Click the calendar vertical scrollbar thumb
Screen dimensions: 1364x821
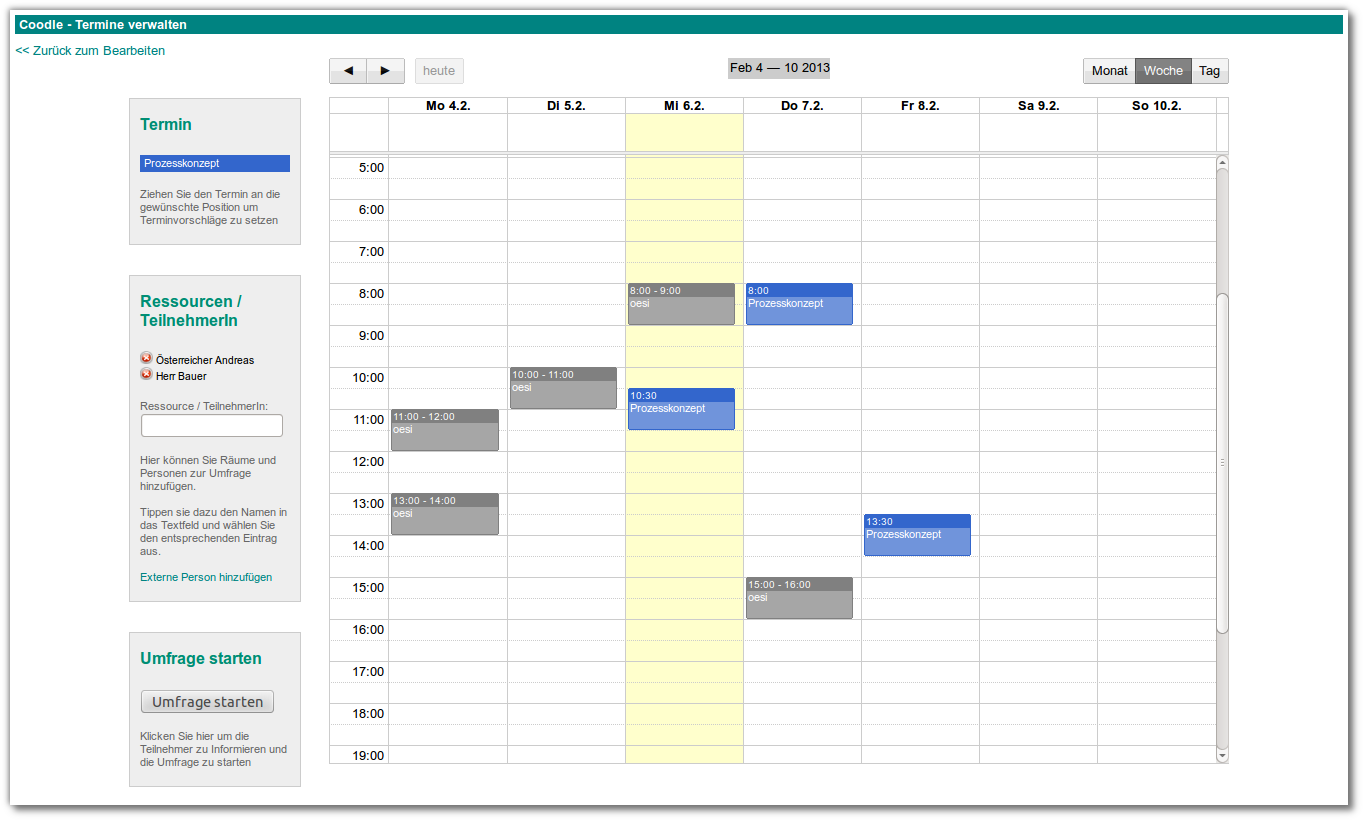pyautogui.click(x=1222, y=462)
